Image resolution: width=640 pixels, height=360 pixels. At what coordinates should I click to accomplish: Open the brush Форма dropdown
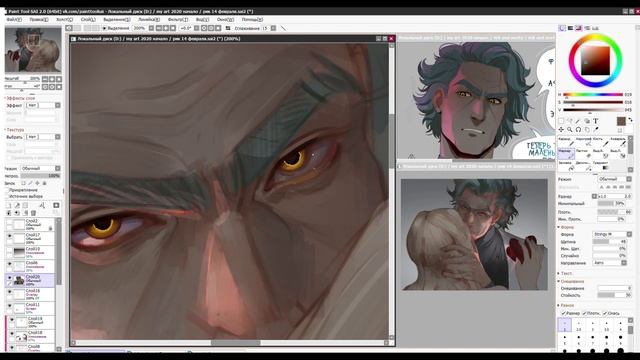[612, 234]
